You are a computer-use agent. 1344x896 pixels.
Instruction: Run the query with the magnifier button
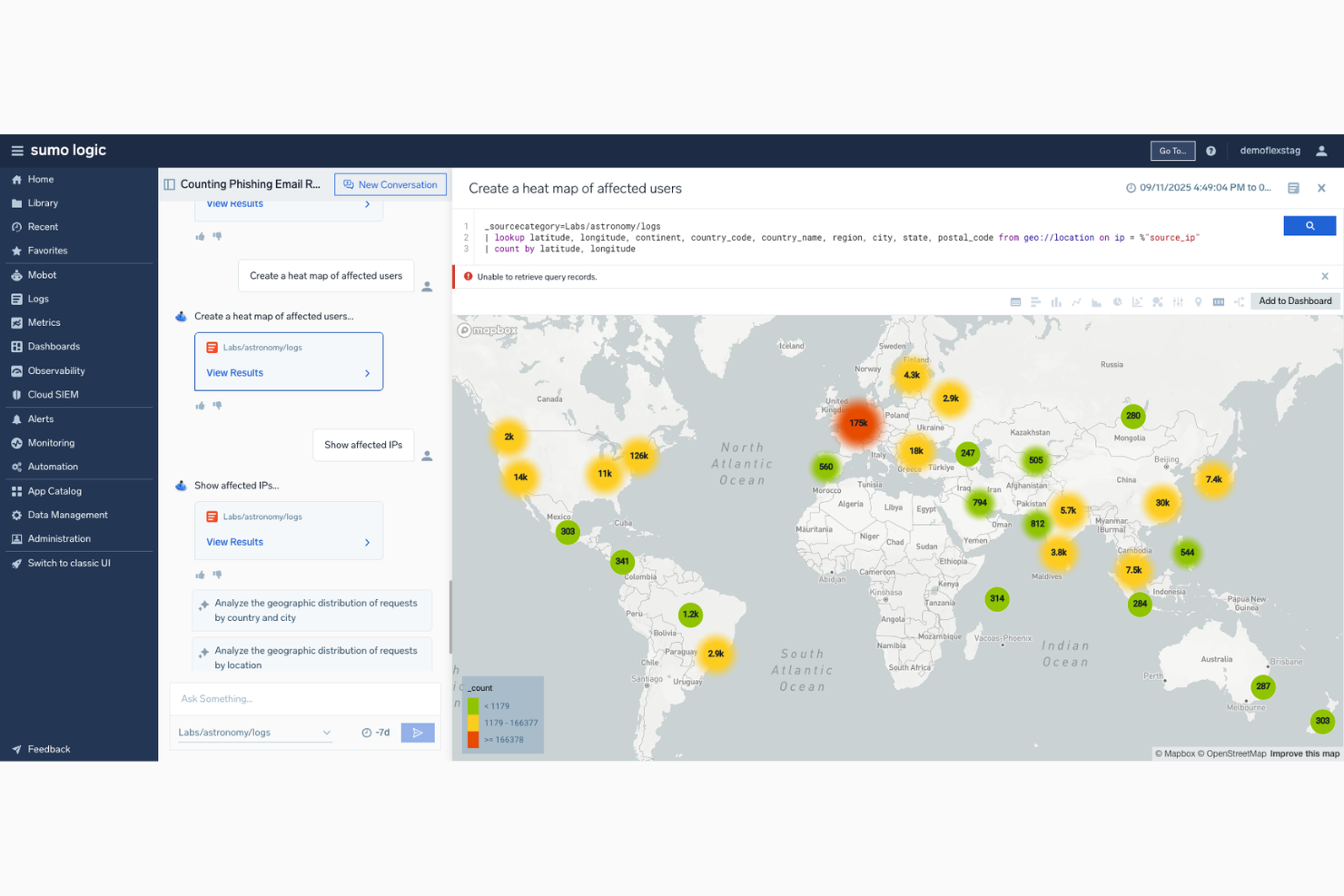click(1309, 225)
